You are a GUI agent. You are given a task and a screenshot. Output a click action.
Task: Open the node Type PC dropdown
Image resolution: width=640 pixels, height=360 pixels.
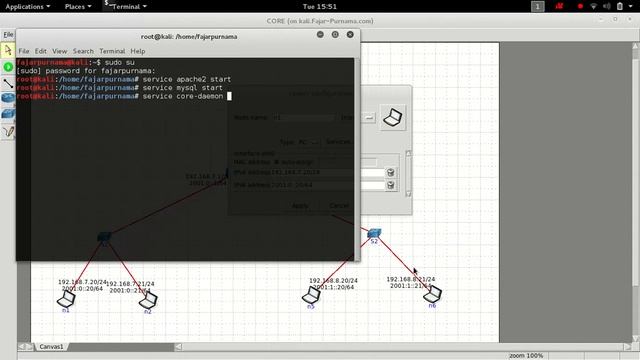(310, 142)
